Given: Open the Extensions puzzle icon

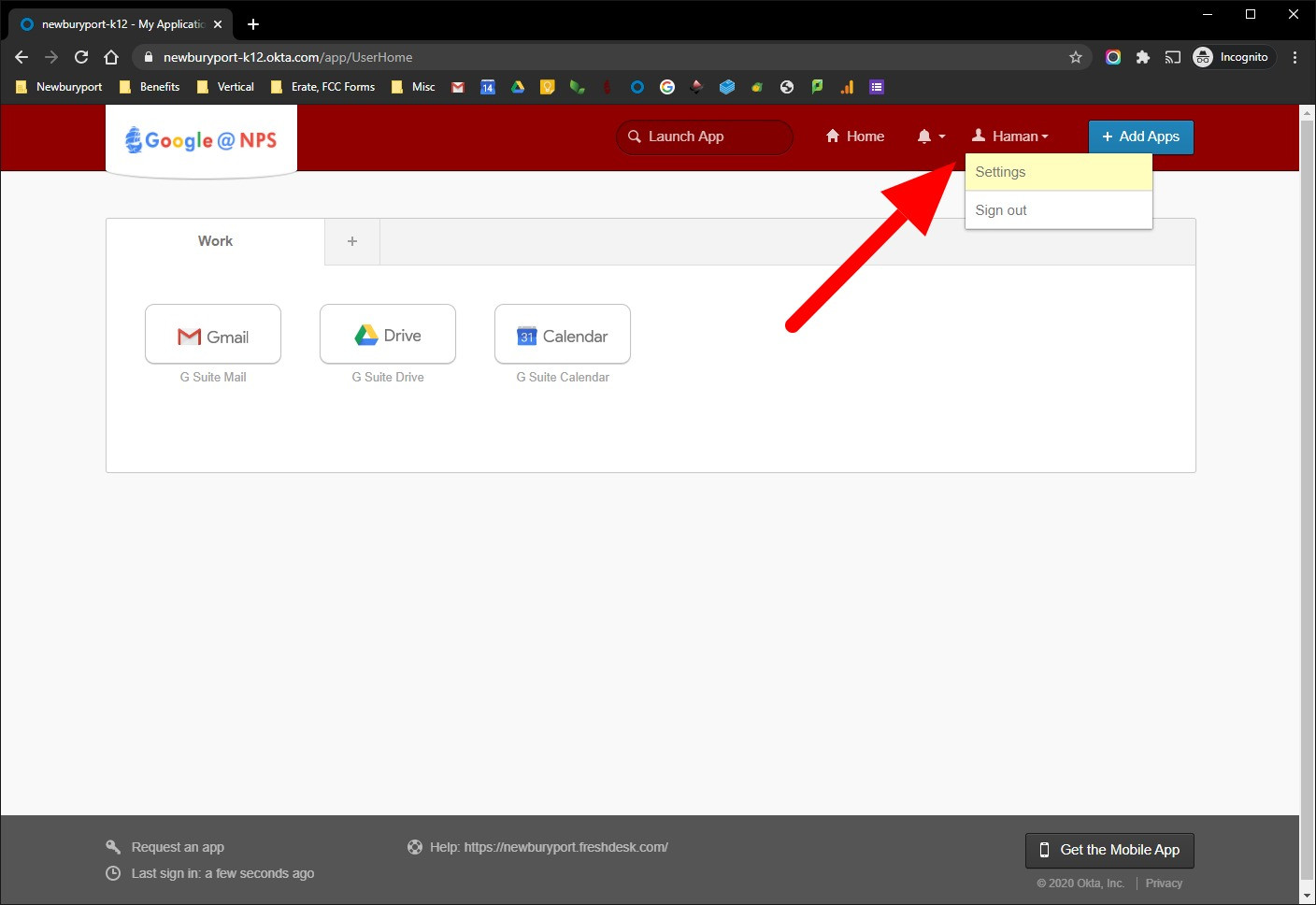Looking at the screenshot, I should 1142,57.
